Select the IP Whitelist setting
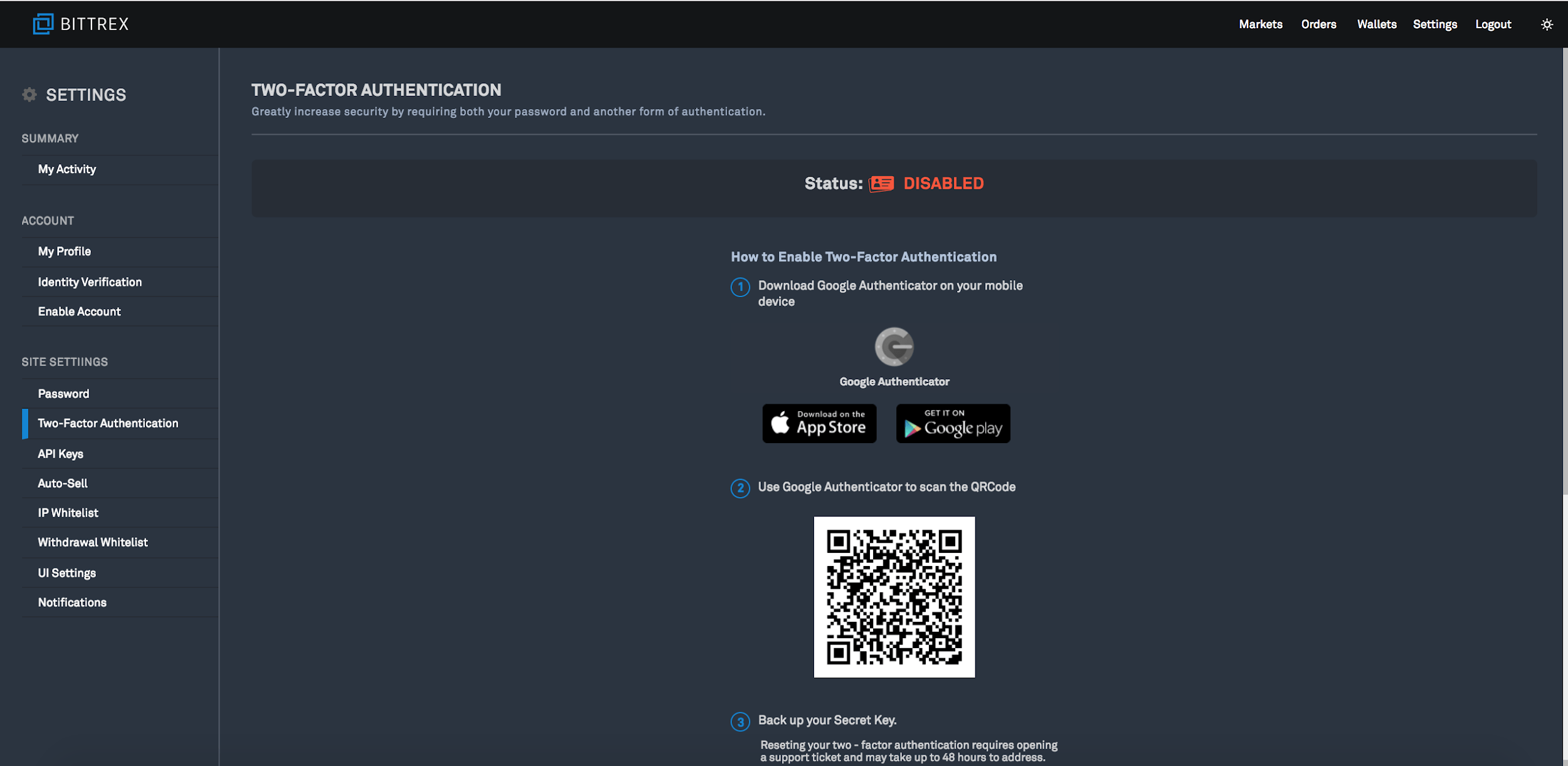This screenshot has width=1568, height=766. point(68,513)
